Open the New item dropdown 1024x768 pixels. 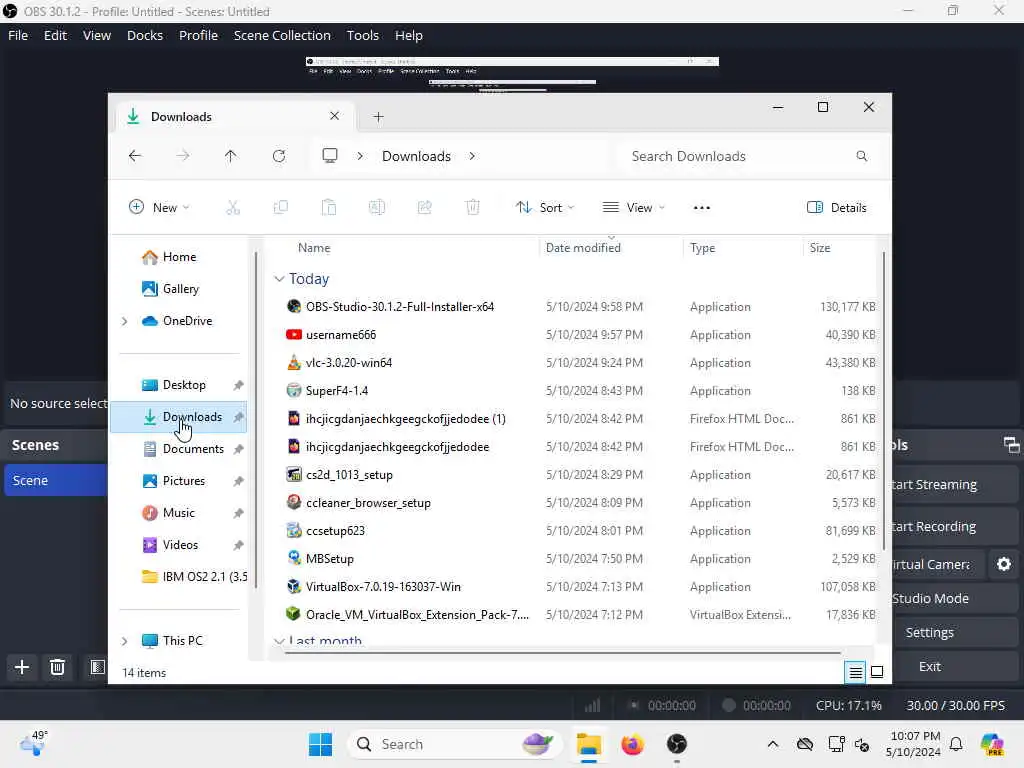point(159,208)
